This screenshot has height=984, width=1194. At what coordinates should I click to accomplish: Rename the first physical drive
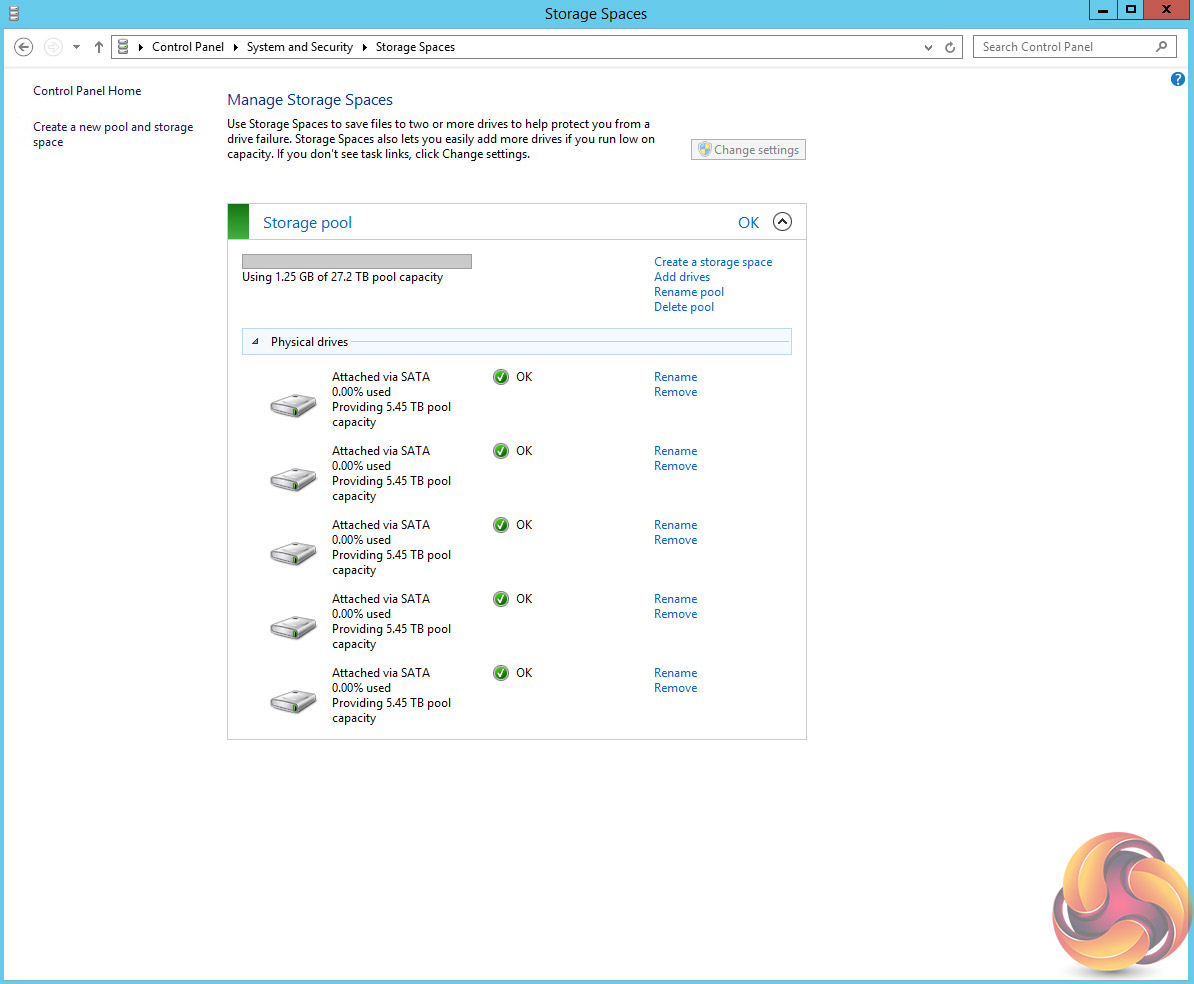tap(675, 377)
